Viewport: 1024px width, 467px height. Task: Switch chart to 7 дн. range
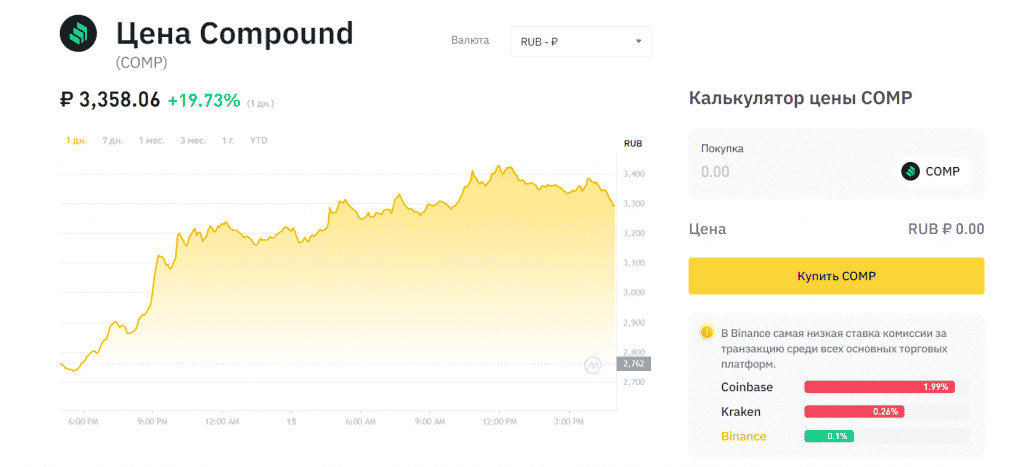[x=112, y=140]
